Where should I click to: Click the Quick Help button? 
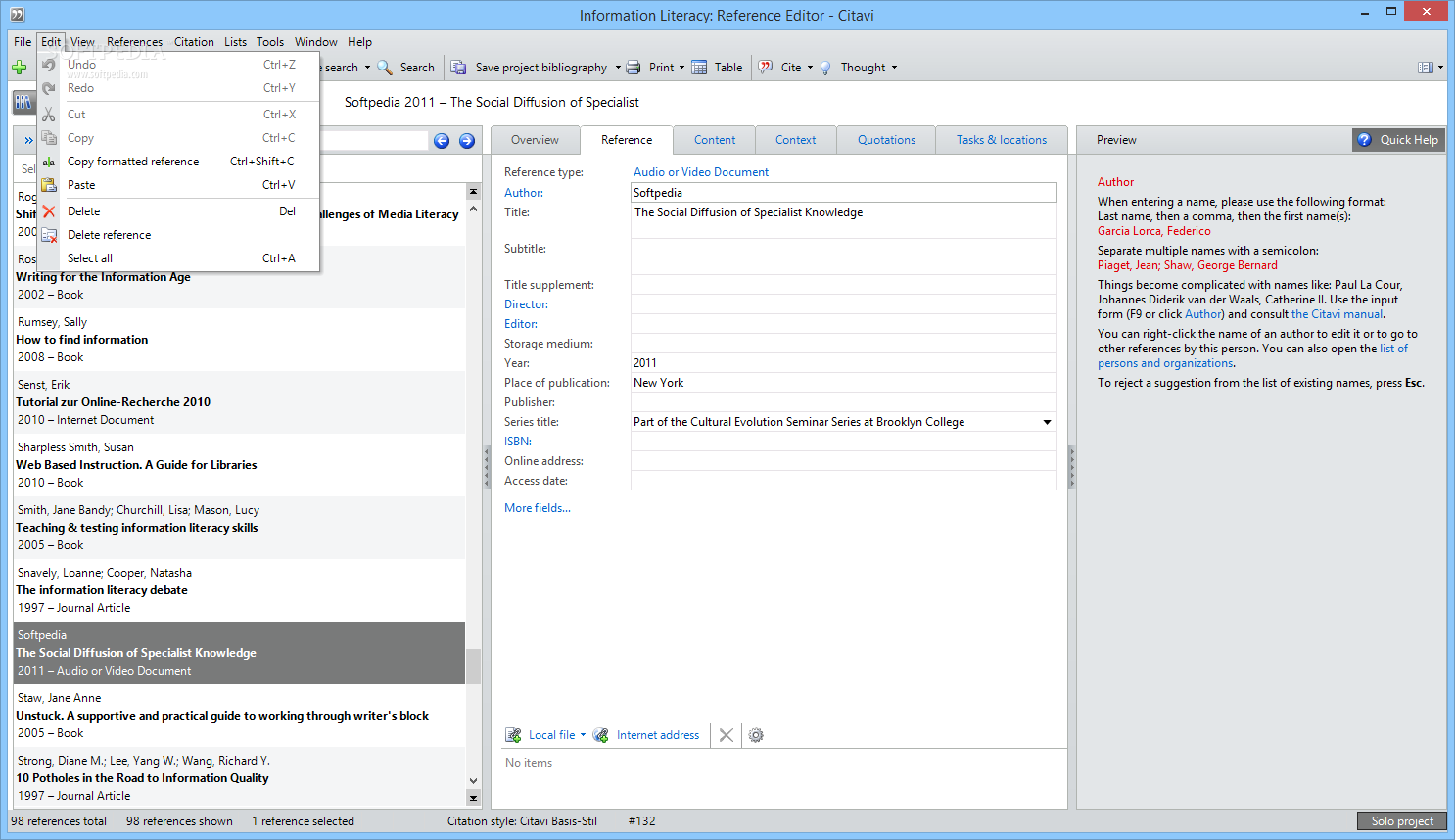pos(1398,140)
